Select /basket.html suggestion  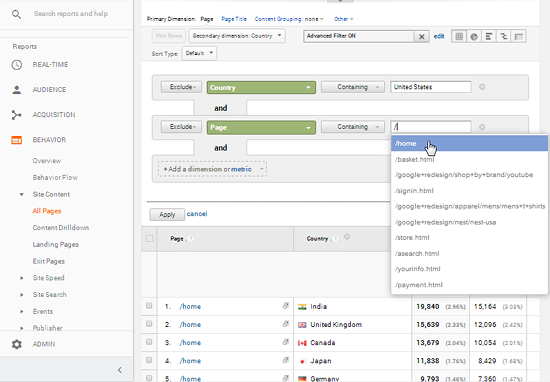pos(469,160)
